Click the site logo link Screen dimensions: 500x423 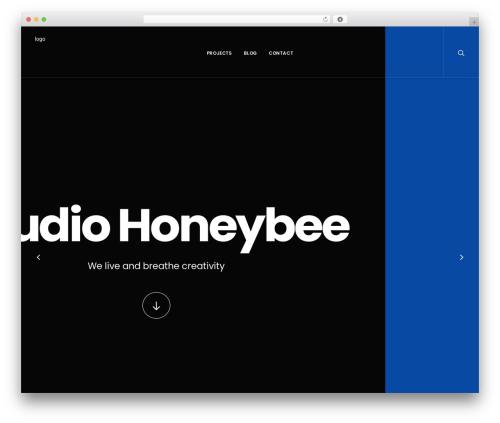click(x=40, y=39)
